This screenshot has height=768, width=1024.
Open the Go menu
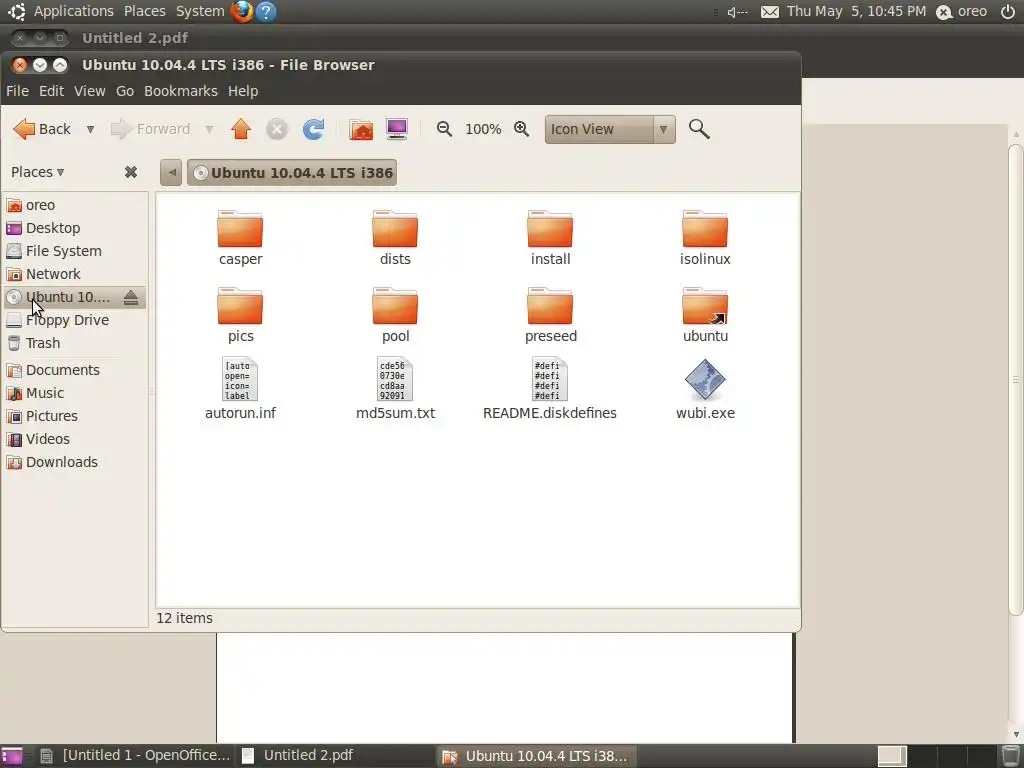tap(125, 91)
